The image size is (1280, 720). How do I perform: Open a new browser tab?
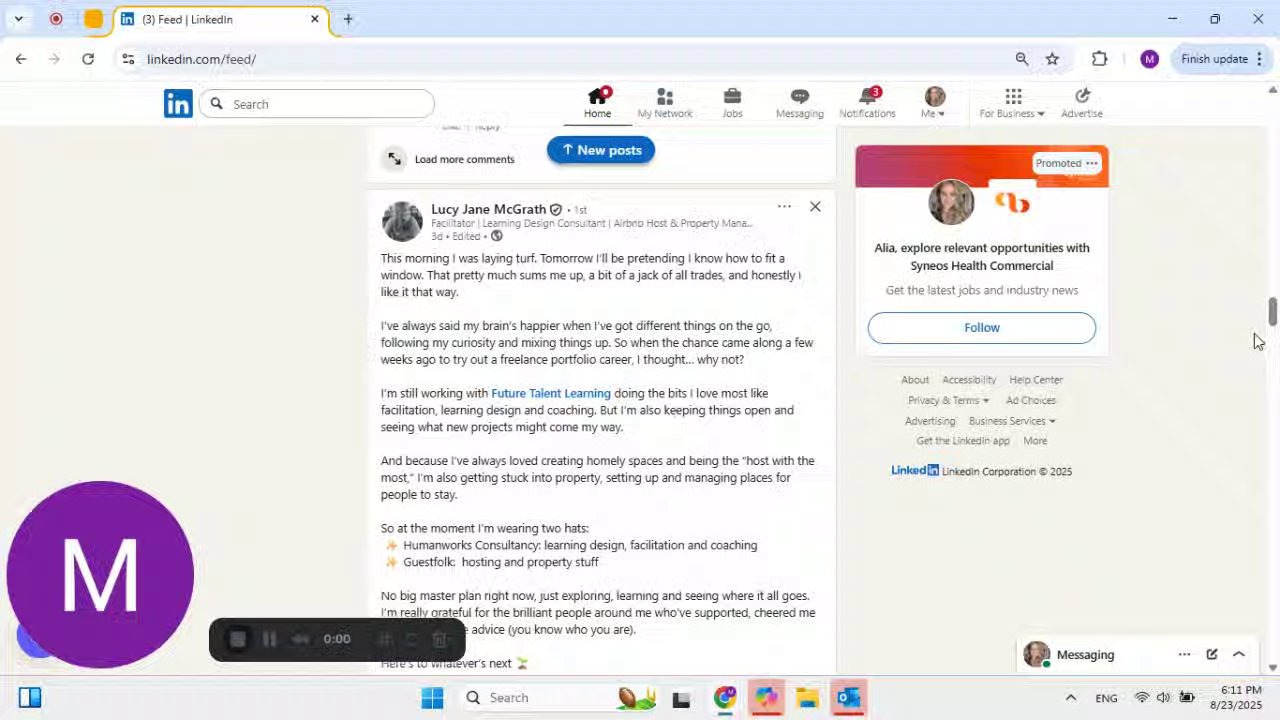click(348, 19)
